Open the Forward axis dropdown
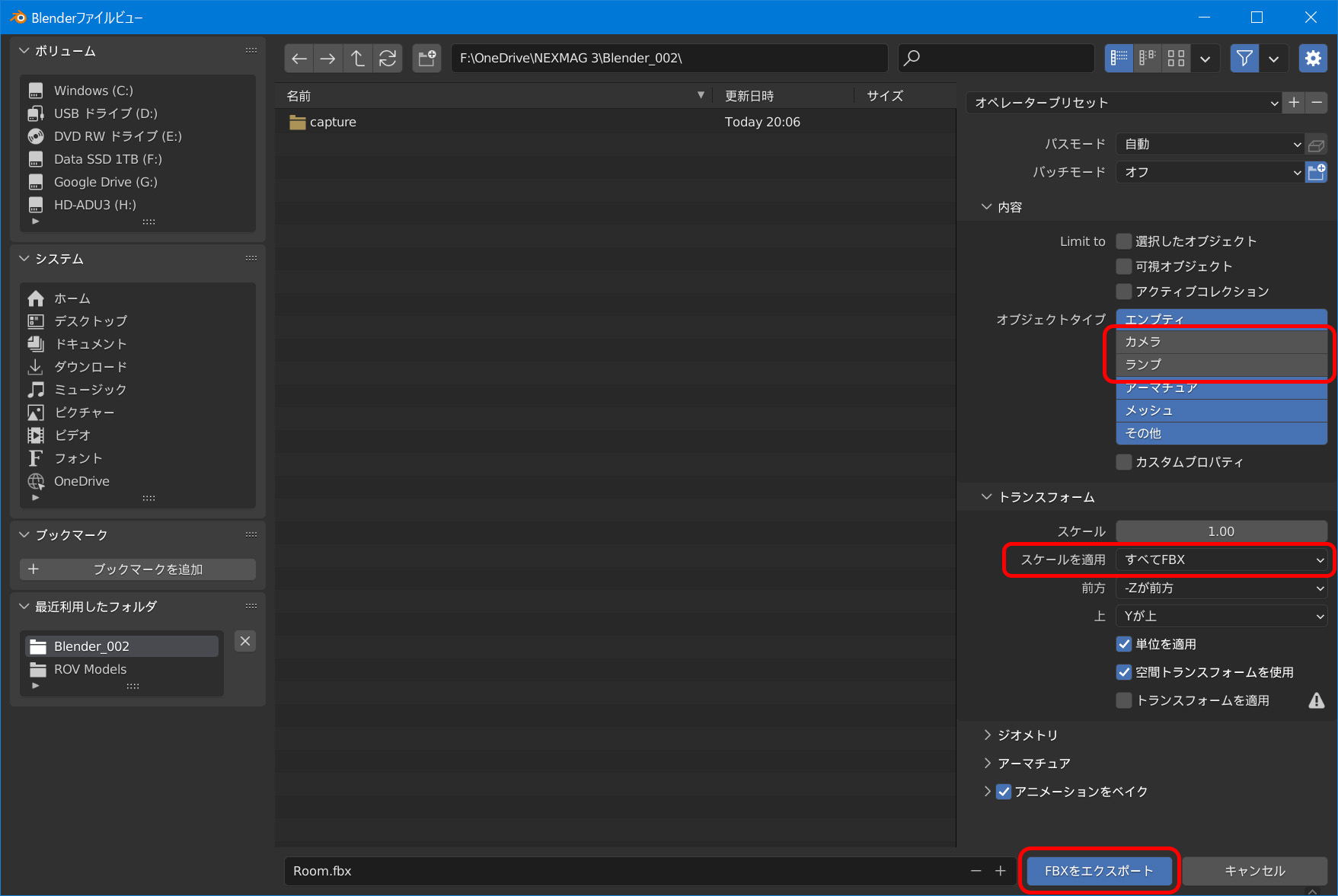The height and width of the screenshot is (896, 1338). tap(1221, 588)
